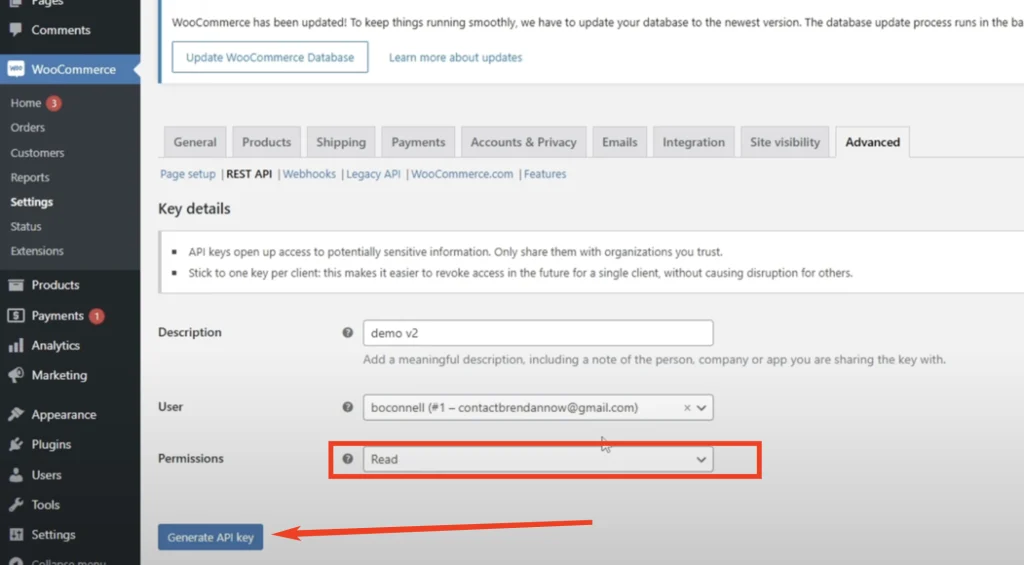Image resolution: width=1024 pixels, height=565 pixels.
Task: Open the Customers submenu item
Action: click(x=37, y=153)
